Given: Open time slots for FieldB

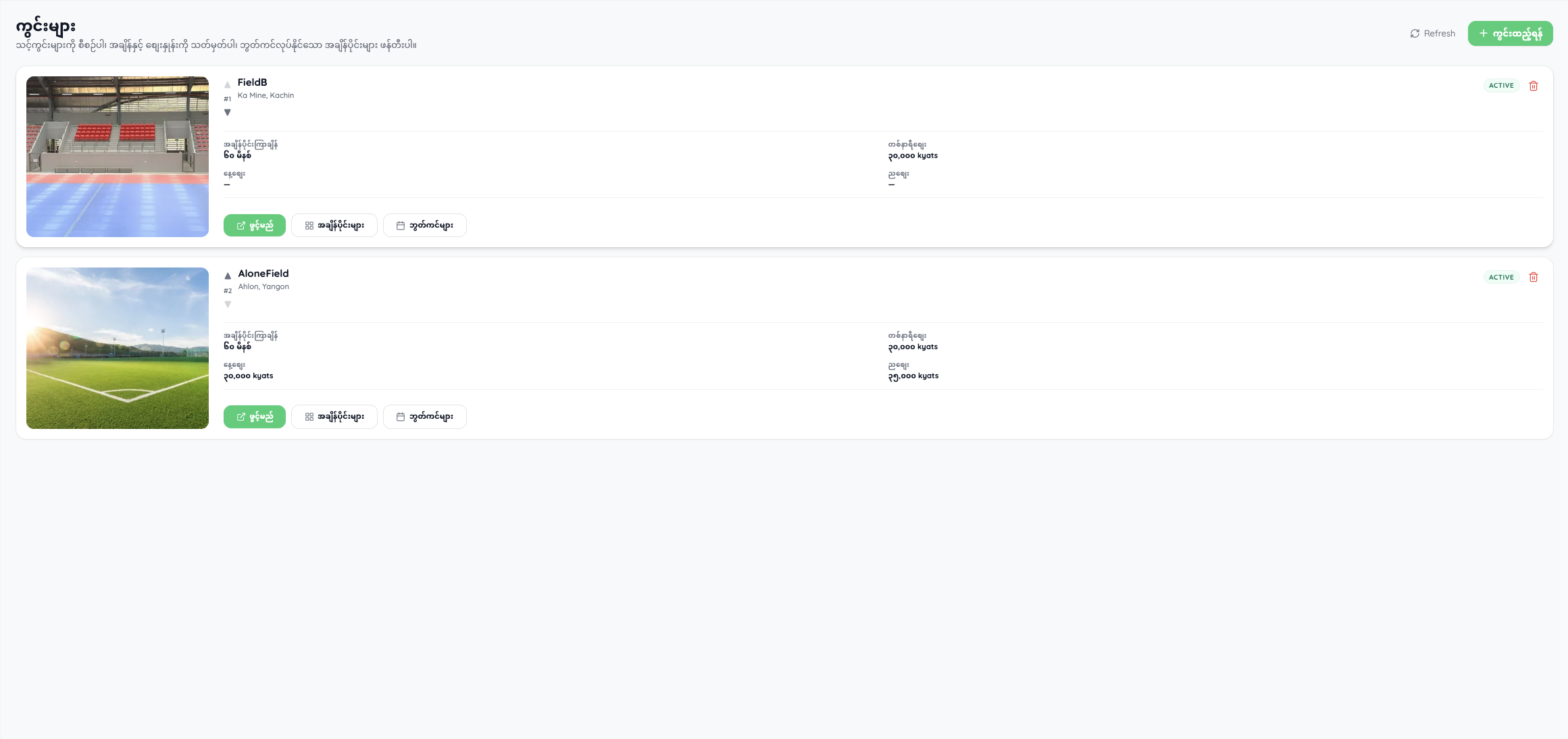Looking at the screenshot, I should coord(334,226).
